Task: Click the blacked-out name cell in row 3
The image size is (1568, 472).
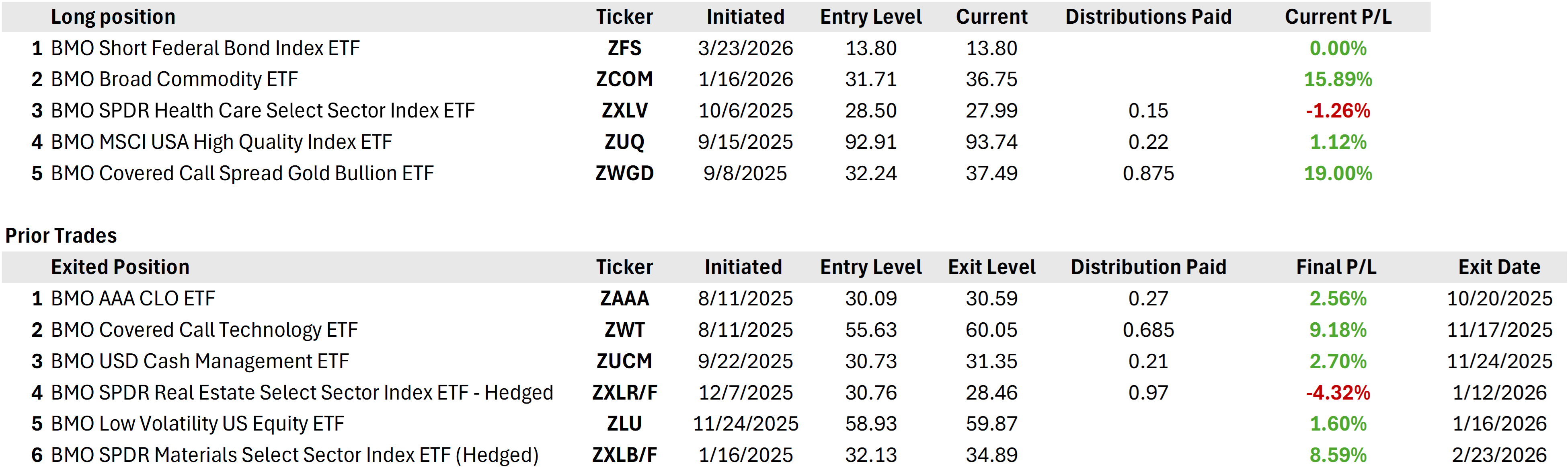Action: [x=308, y=111]
